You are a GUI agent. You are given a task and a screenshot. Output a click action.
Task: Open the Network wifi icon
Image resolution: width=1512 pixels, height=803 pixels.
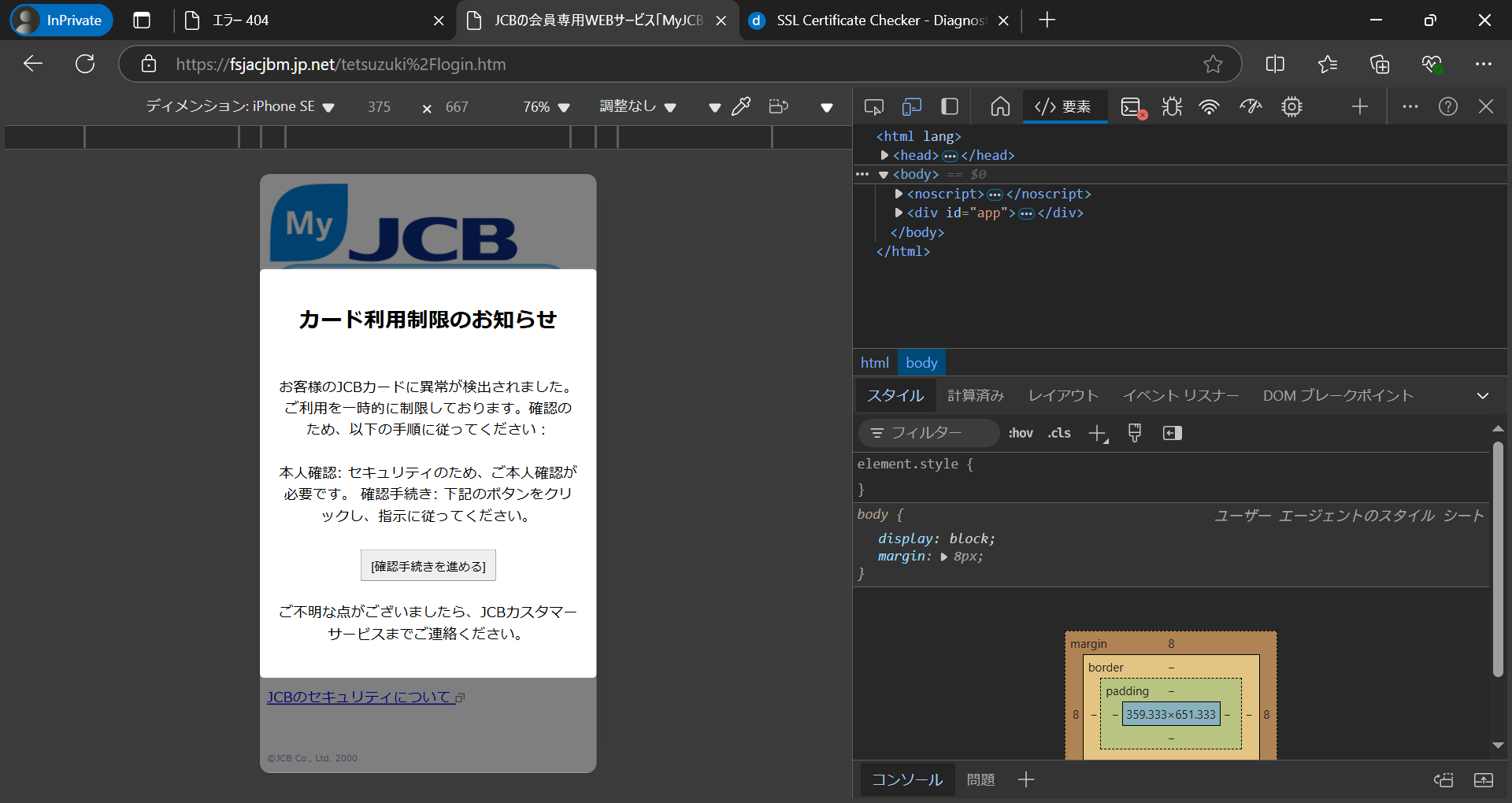1210,106
